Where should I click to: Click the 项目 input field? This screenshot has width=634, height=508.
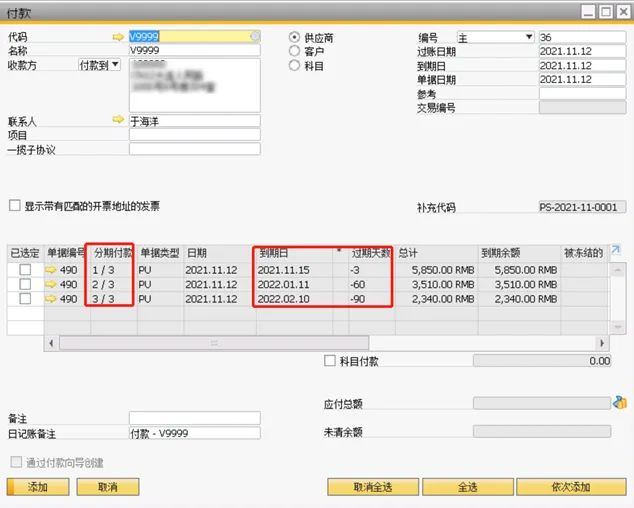point(194,134)
